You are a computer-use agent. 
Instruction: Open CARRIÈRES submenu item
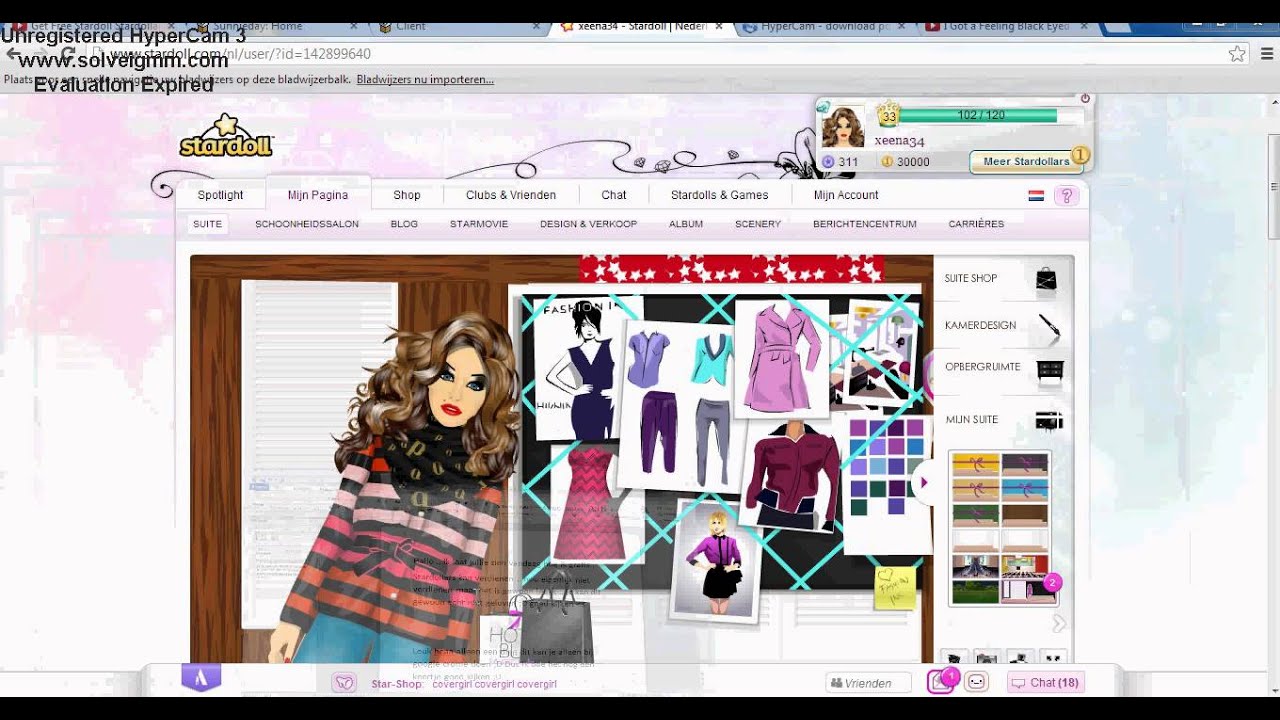tap(976, 224)
